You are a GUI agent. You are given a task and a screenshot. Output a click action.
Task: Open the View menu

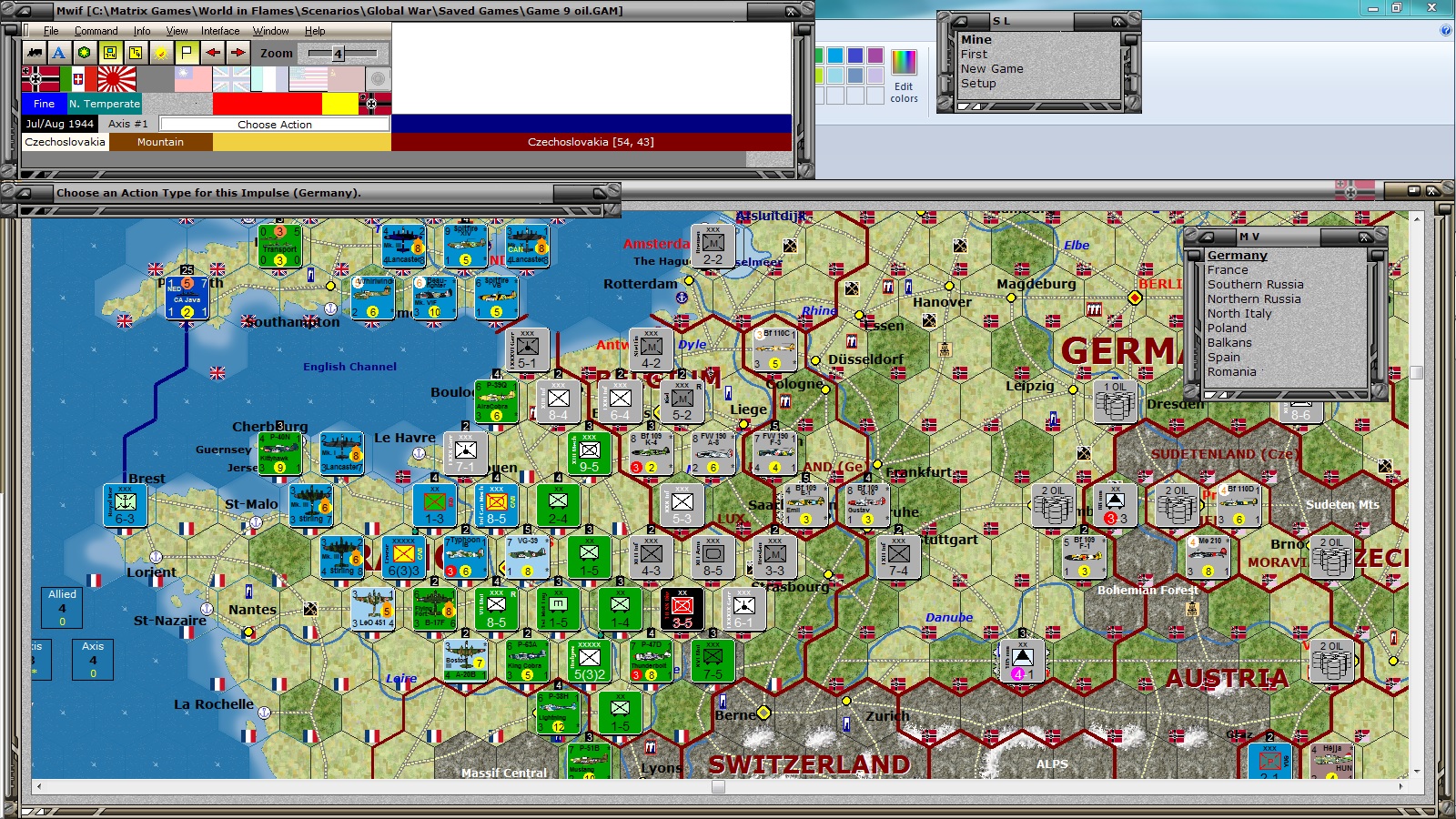point(177,31)
